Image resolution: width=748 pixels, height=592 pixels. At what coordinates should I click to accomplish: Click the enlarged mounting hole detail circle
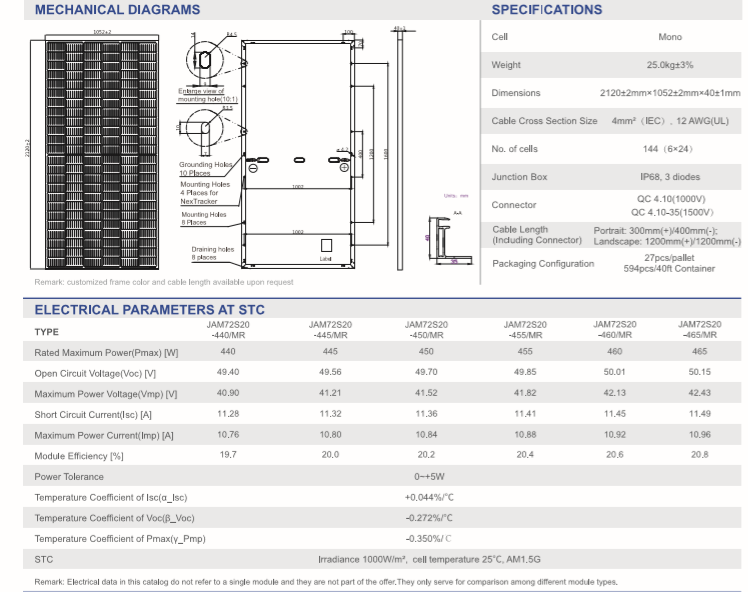(x=205, y=60)
